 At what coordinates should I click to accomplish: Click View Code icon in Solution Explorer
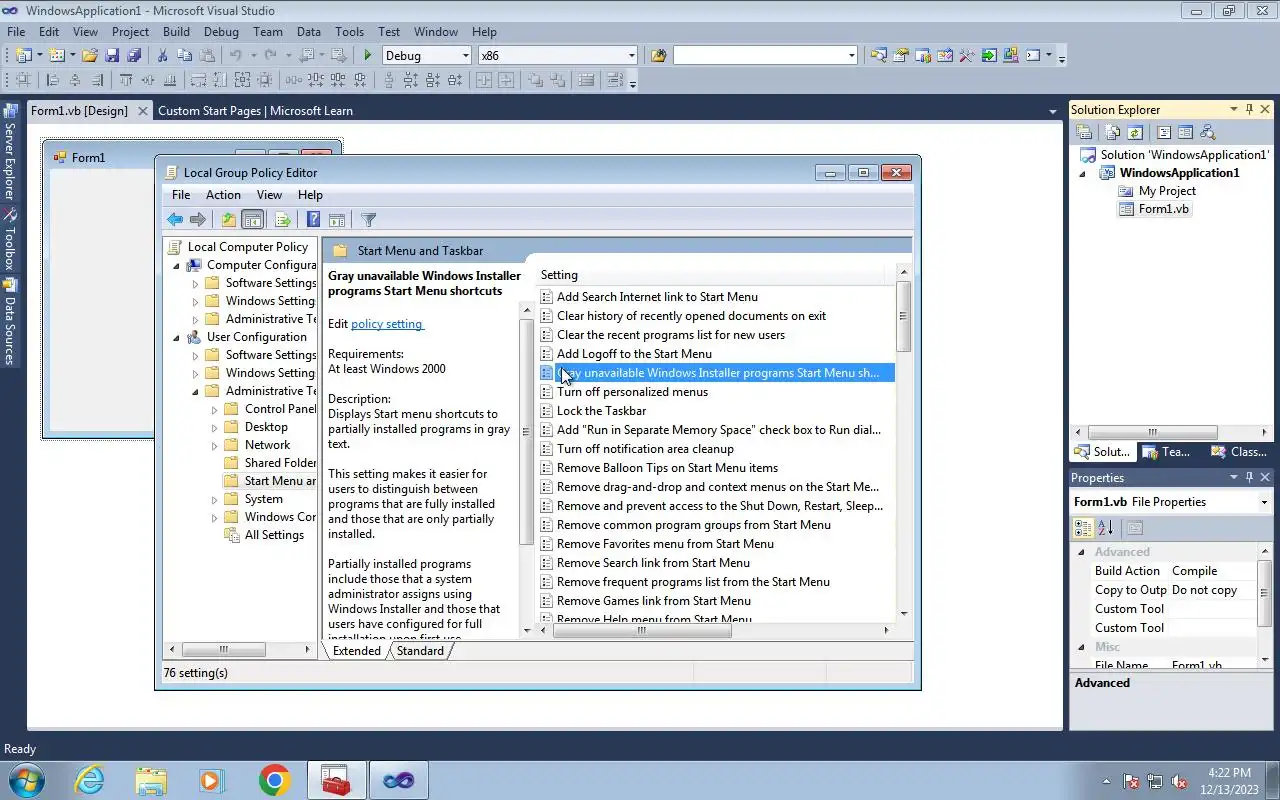1164,132
